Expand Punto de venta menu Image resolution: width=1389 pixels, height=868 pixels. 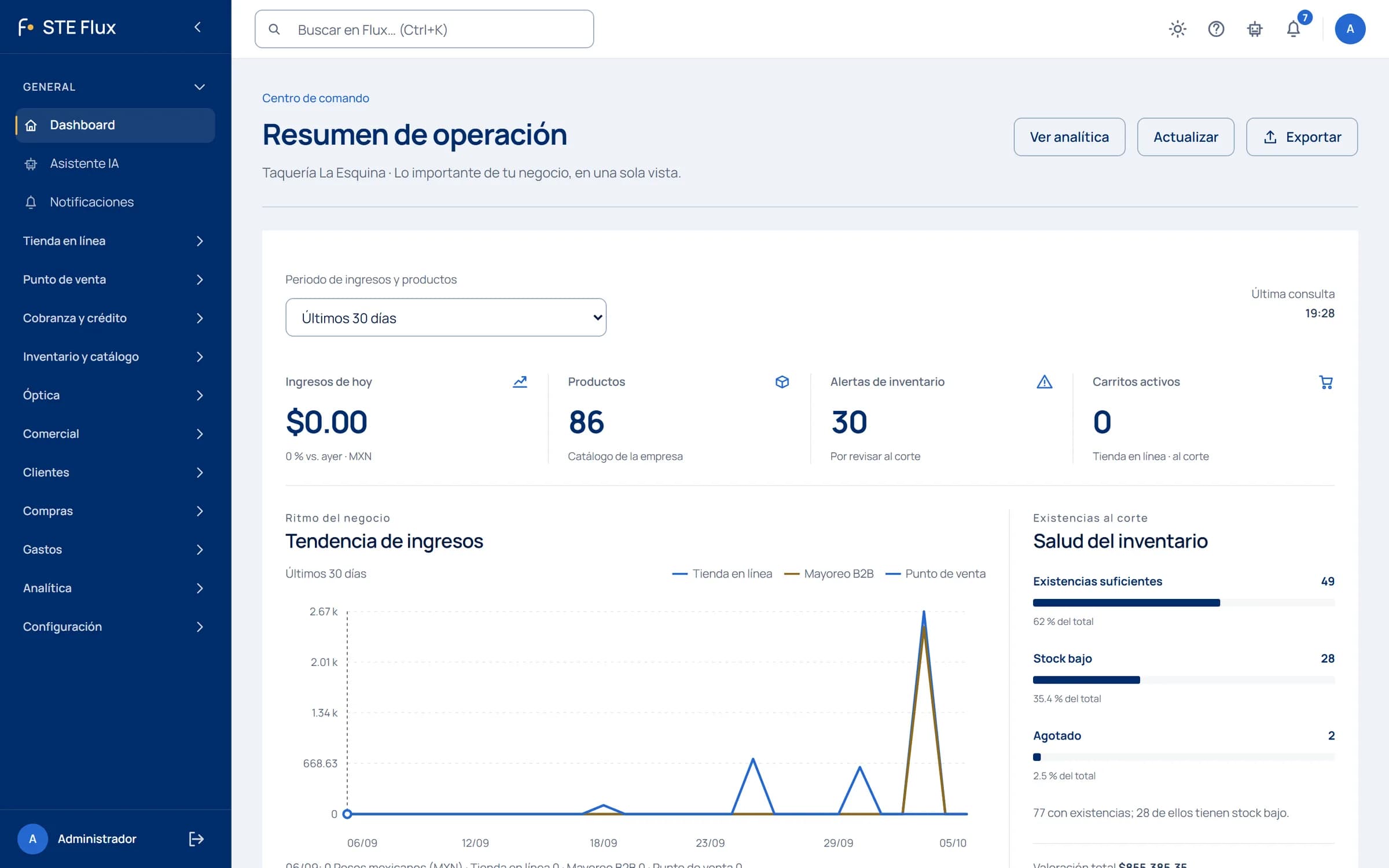[116, 279]
